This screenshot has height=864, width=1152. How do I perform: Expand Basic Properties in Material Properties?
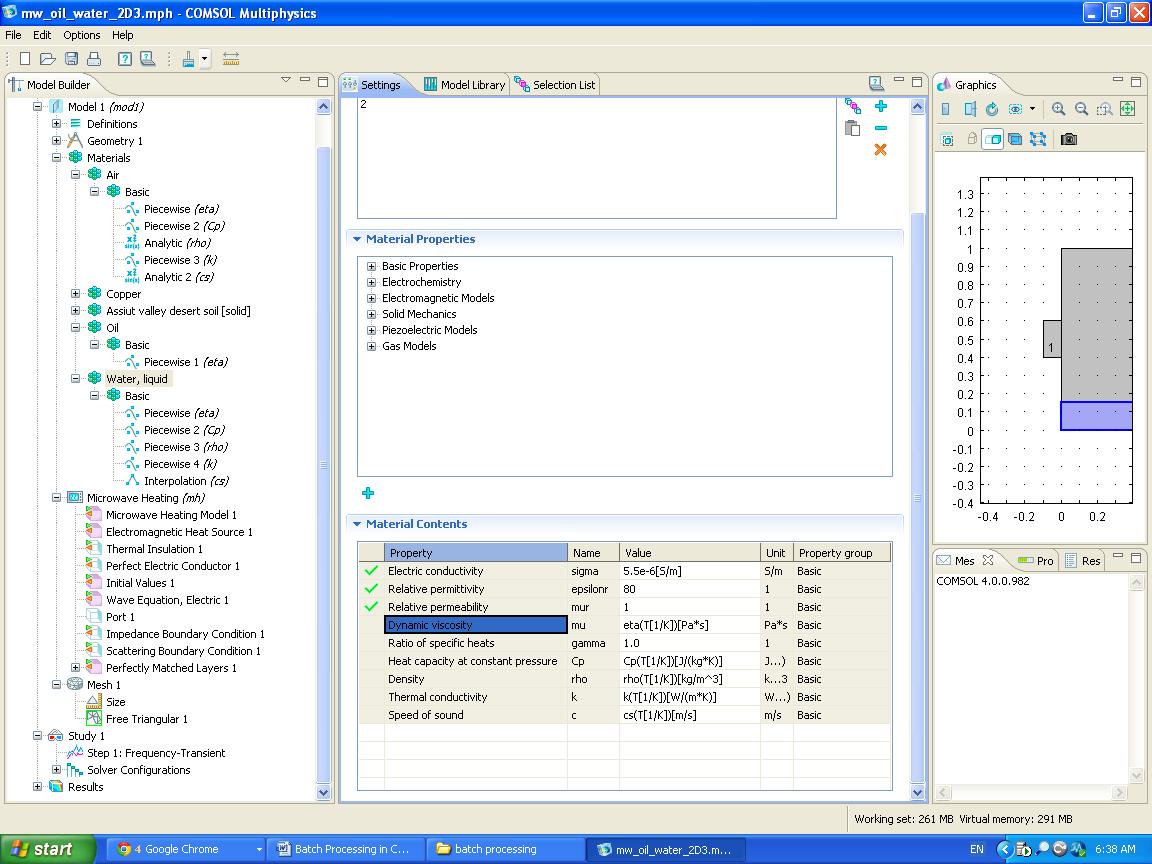click(x=372, y=267)
